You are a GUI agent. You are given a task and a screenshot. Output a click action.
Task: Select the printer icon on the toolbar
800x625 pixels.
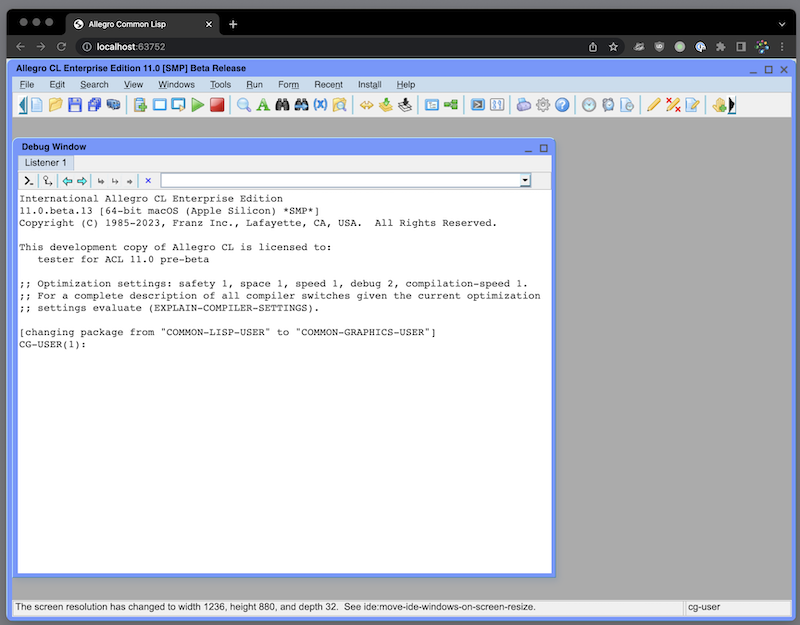(526, 104)
